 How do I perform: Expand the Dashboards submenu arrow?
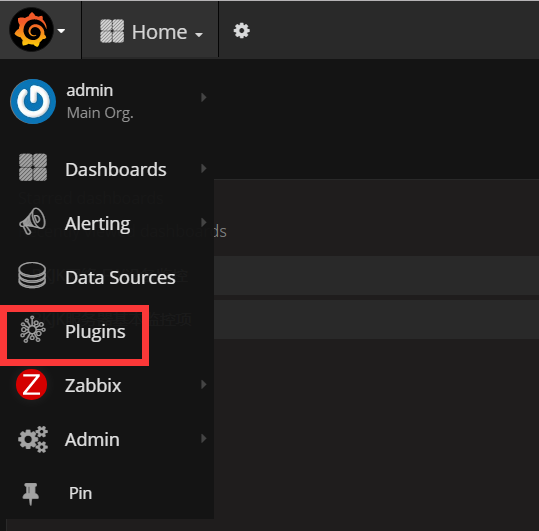point(204,168)
